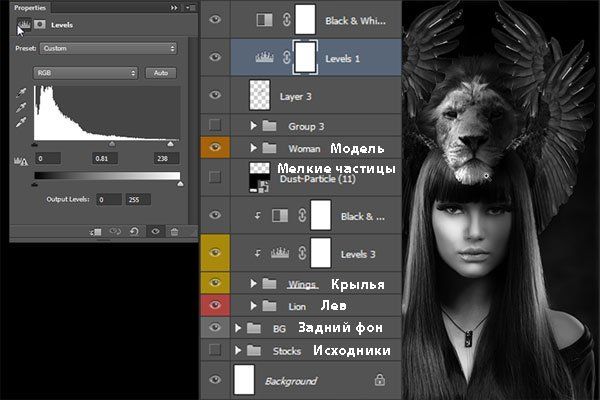Select the Layer 3 thumbnail
This screenshot has height=400, width=600.
point(259,95)
